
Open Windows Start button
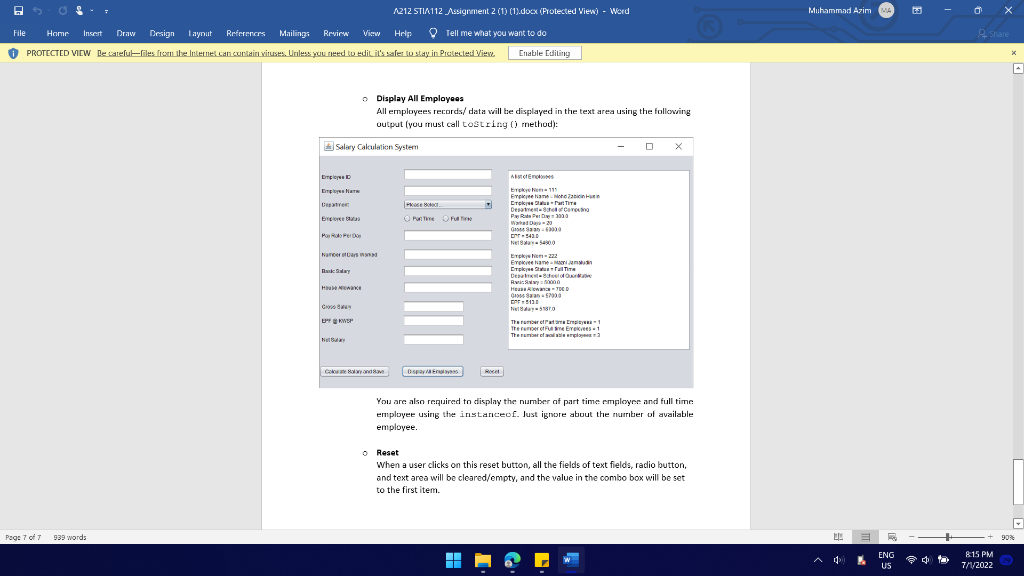[453, 560]
